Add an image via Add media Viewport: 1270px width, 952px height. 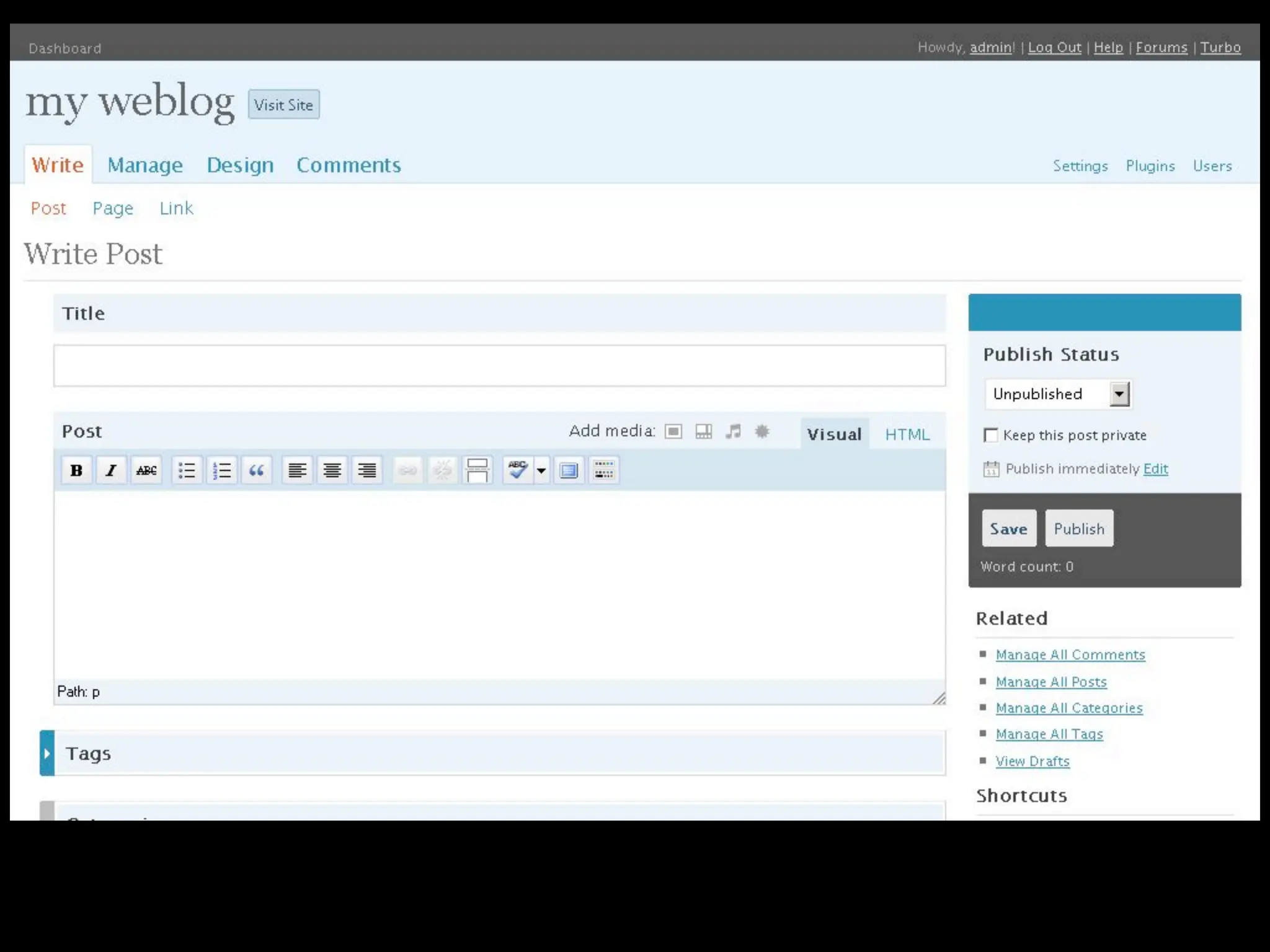[673, 431]
